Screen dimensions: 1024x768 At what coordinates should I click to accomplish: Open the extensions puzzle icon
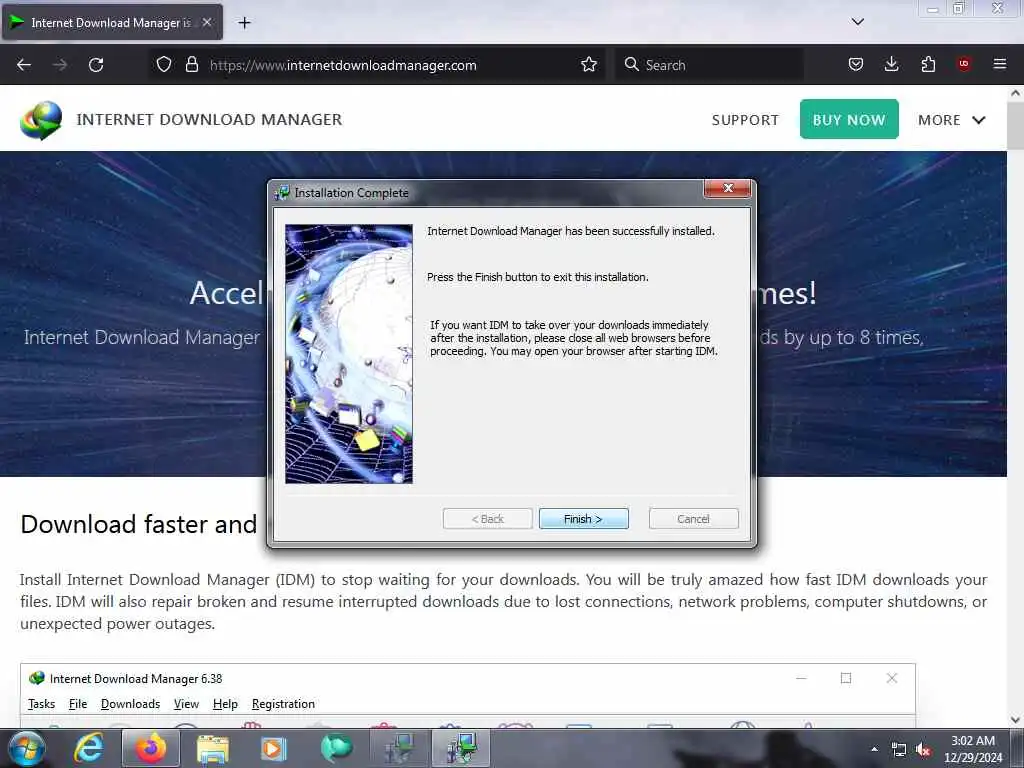(x=928, y=65)
